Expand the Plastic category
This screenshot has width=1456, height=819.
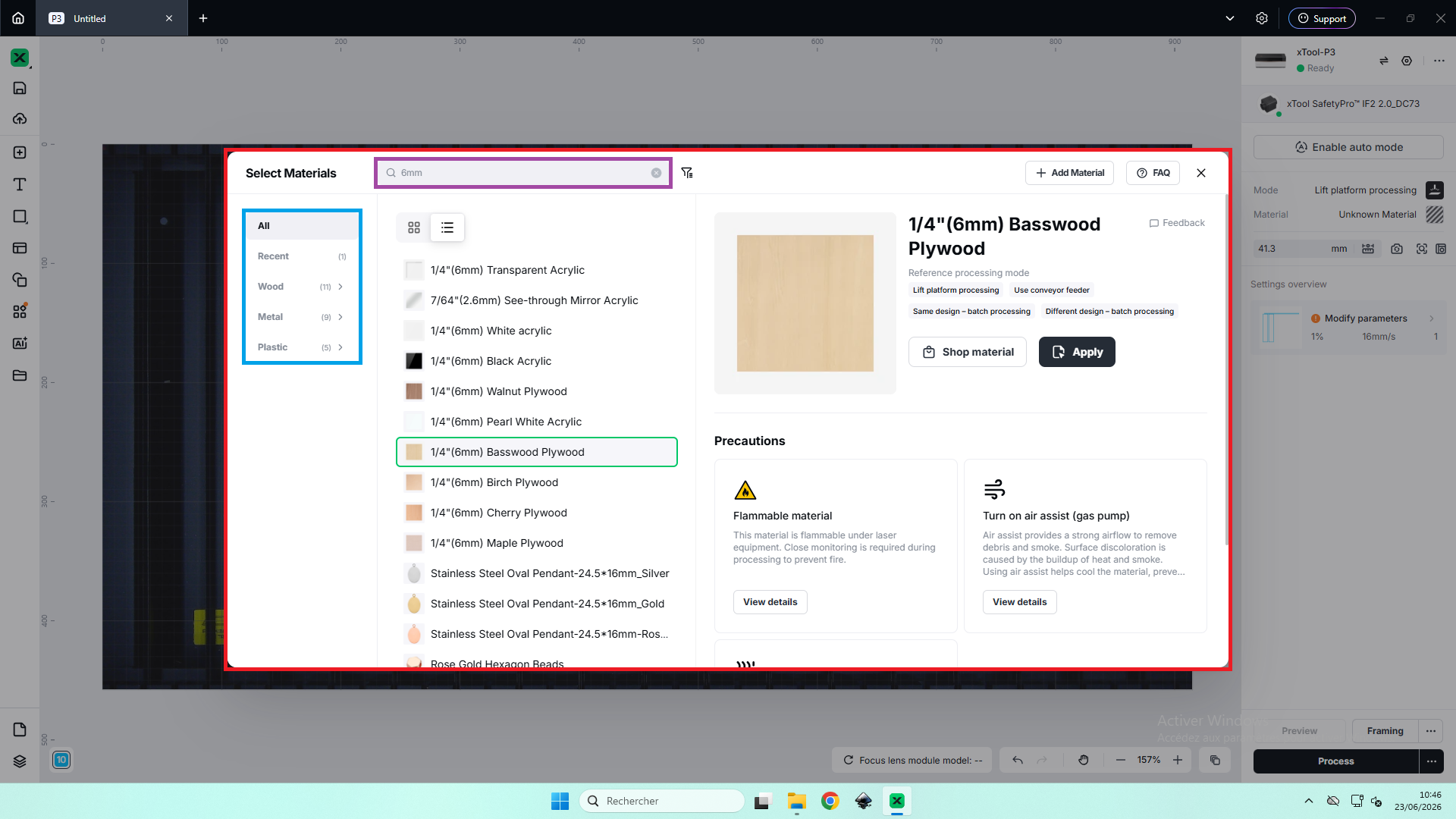(302, 347)
